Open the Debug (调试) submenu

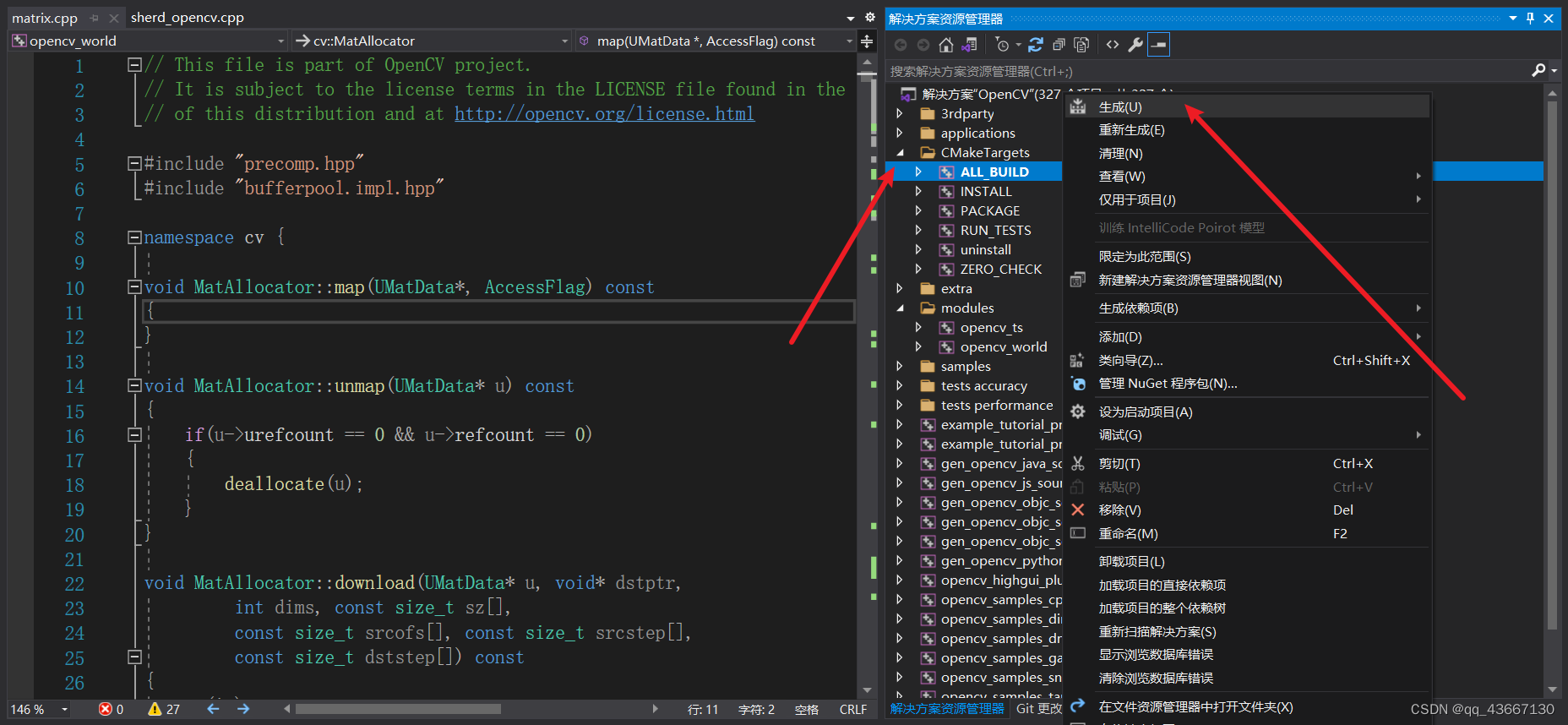click(1247, 434)
